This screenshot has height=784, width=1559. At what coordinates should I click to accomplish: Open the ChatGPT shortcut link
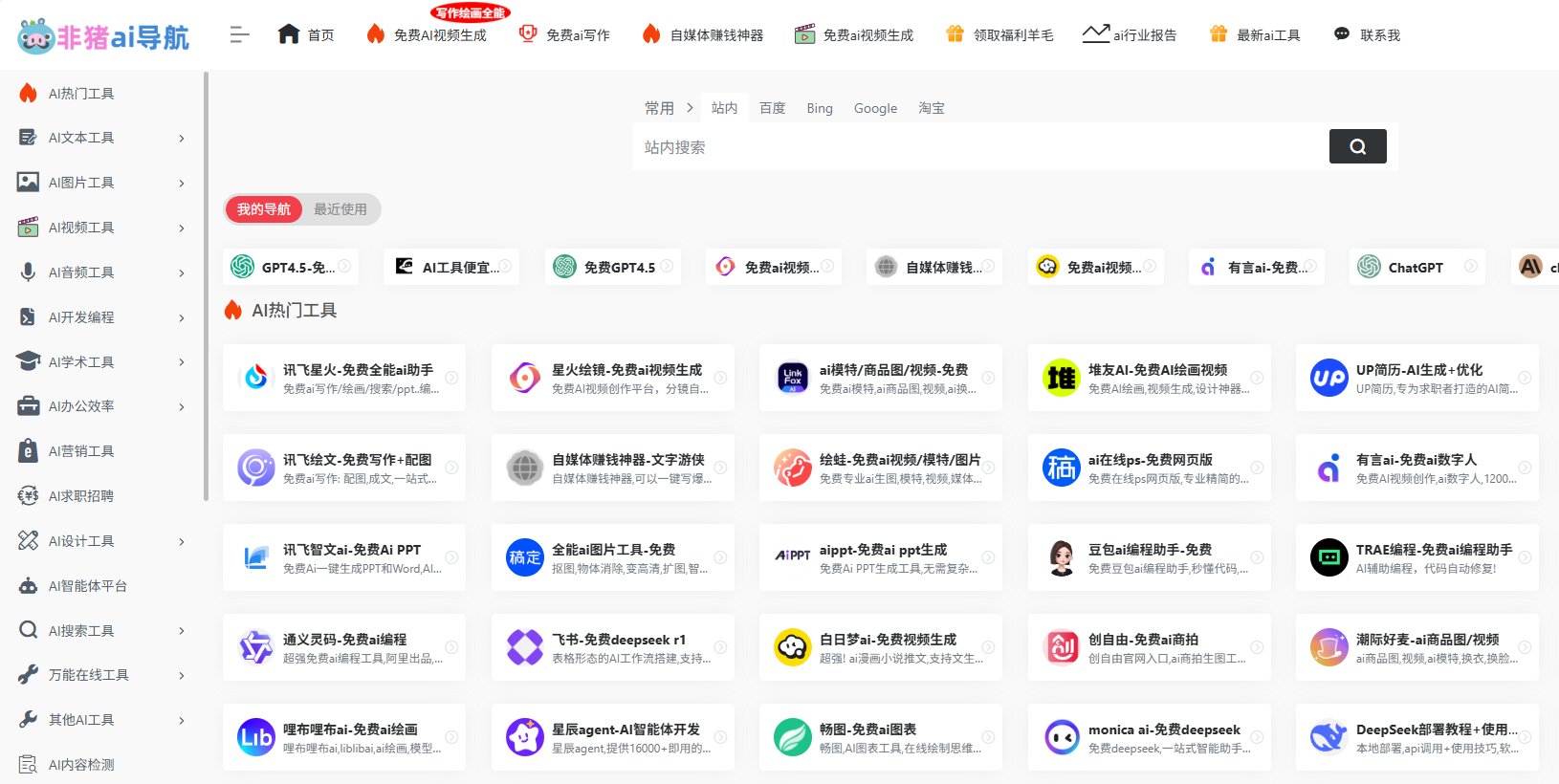[1419, 267]
